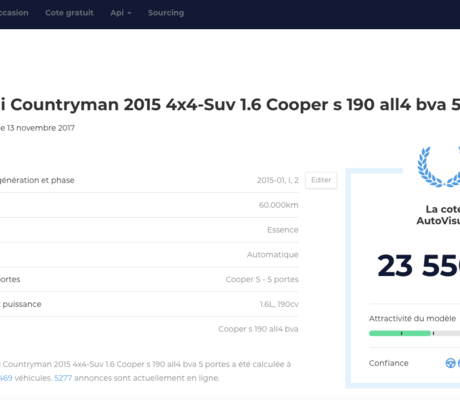Screen dimensions: 460x400
Task: Select the gearbox value Automatique
Action: coord(273,255)
